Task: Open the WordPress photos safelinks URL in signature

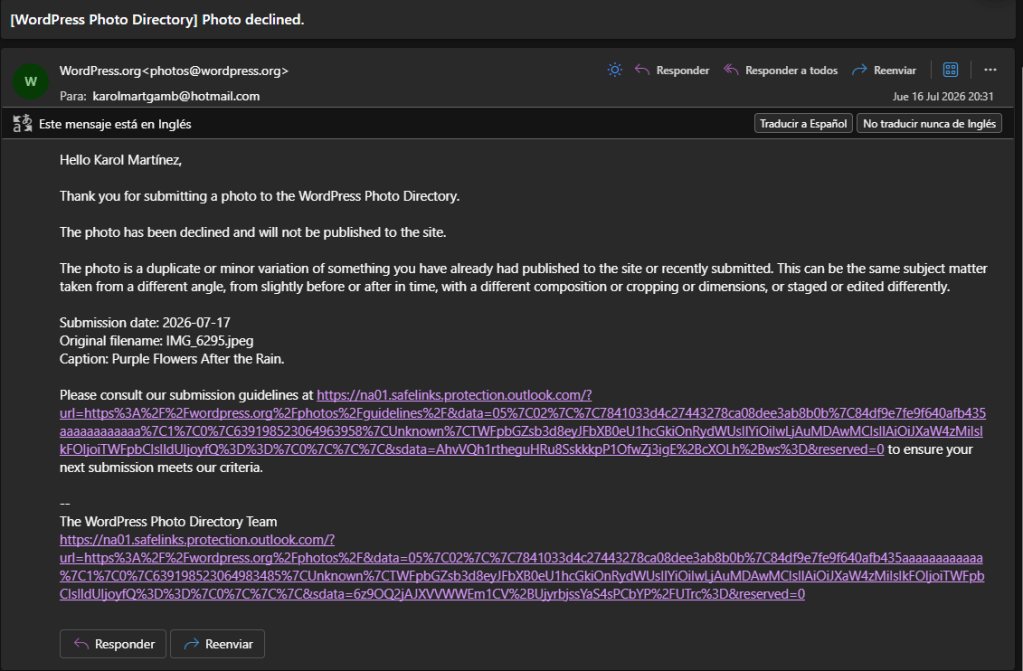Action: click(522, 567)
